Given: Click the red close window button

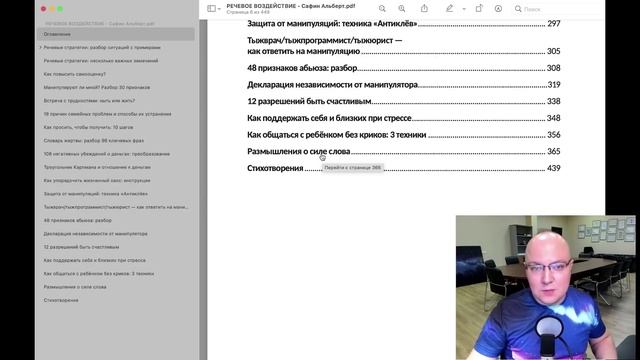Looking at the screenshot, I should [x=43, y=9].
